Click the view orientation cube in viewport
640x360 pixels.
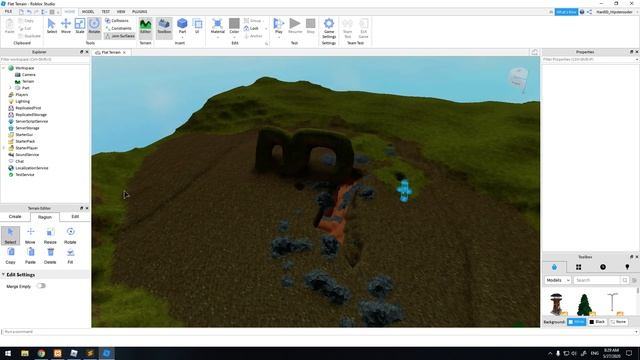tap(519, 78)
